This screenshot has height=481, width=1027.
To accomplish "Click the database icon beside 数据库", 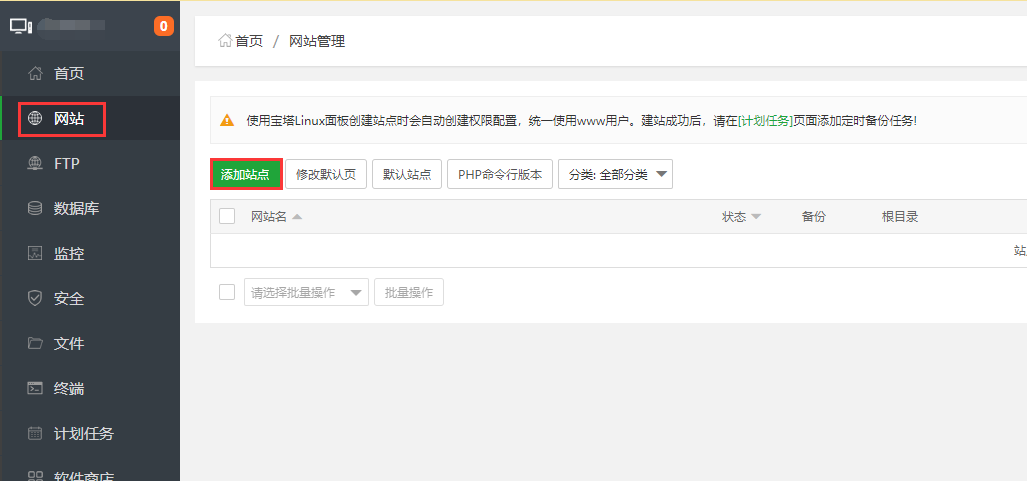I will (35, 209).
